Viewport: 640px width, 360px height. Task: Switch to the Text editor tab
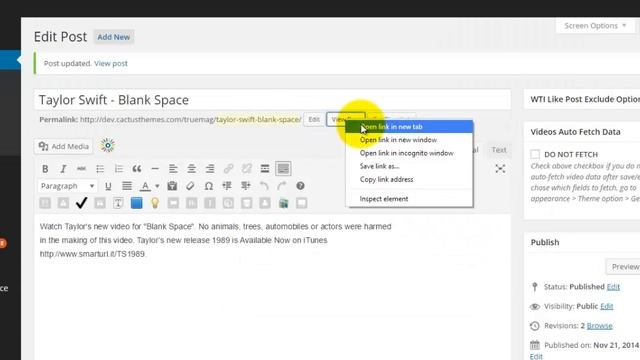point(499,150)
